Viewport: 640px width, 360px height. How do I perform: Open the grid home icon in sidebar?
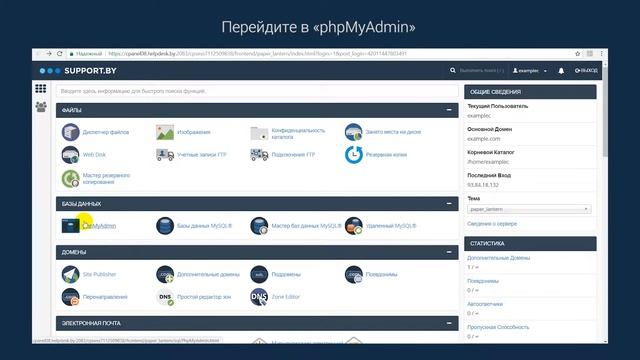pos(40,89)
